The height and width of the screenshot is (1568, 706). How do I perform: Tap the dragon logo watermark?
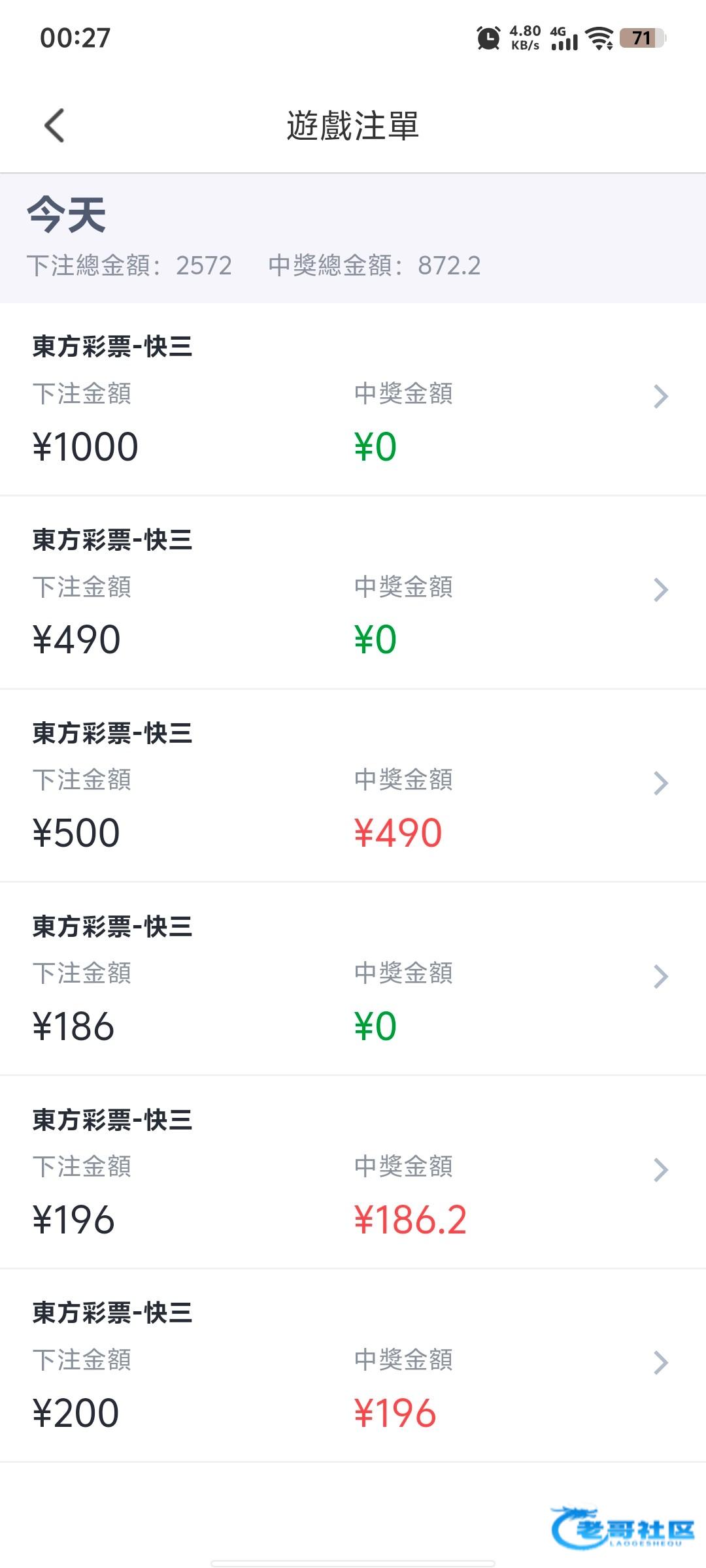click(x=621, y=1527)
